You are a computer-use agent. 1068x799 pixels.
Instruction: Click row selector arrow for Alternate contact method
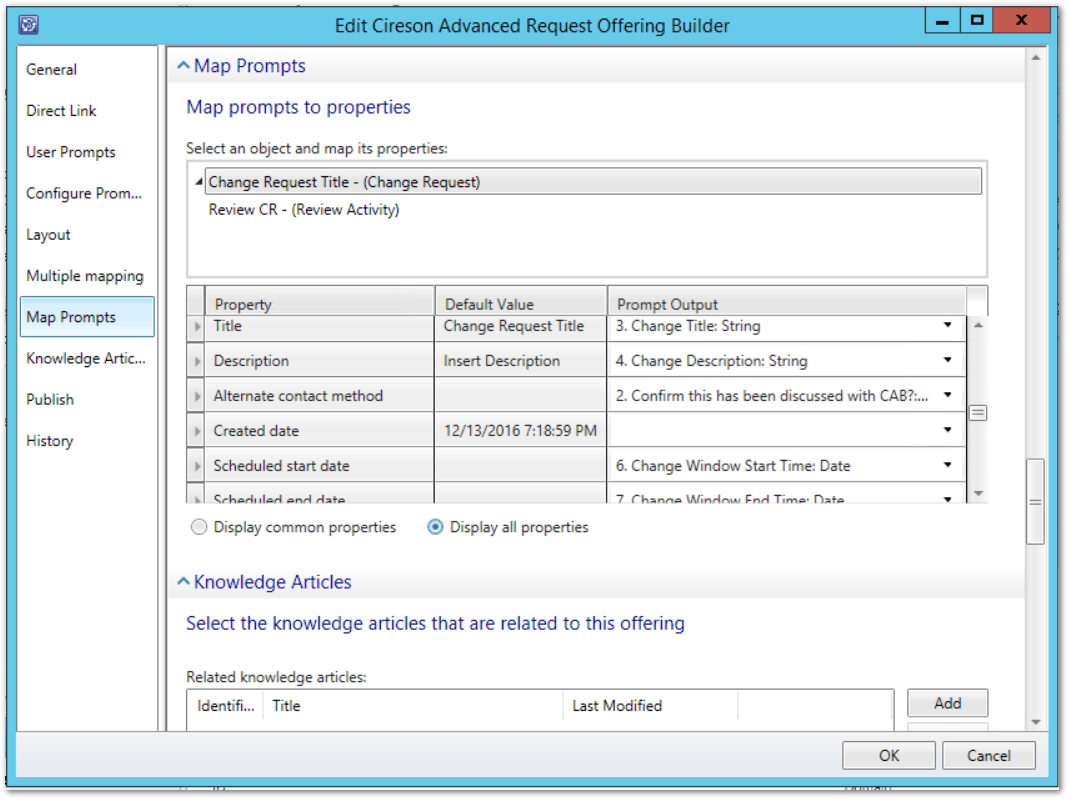coord(196,396)
